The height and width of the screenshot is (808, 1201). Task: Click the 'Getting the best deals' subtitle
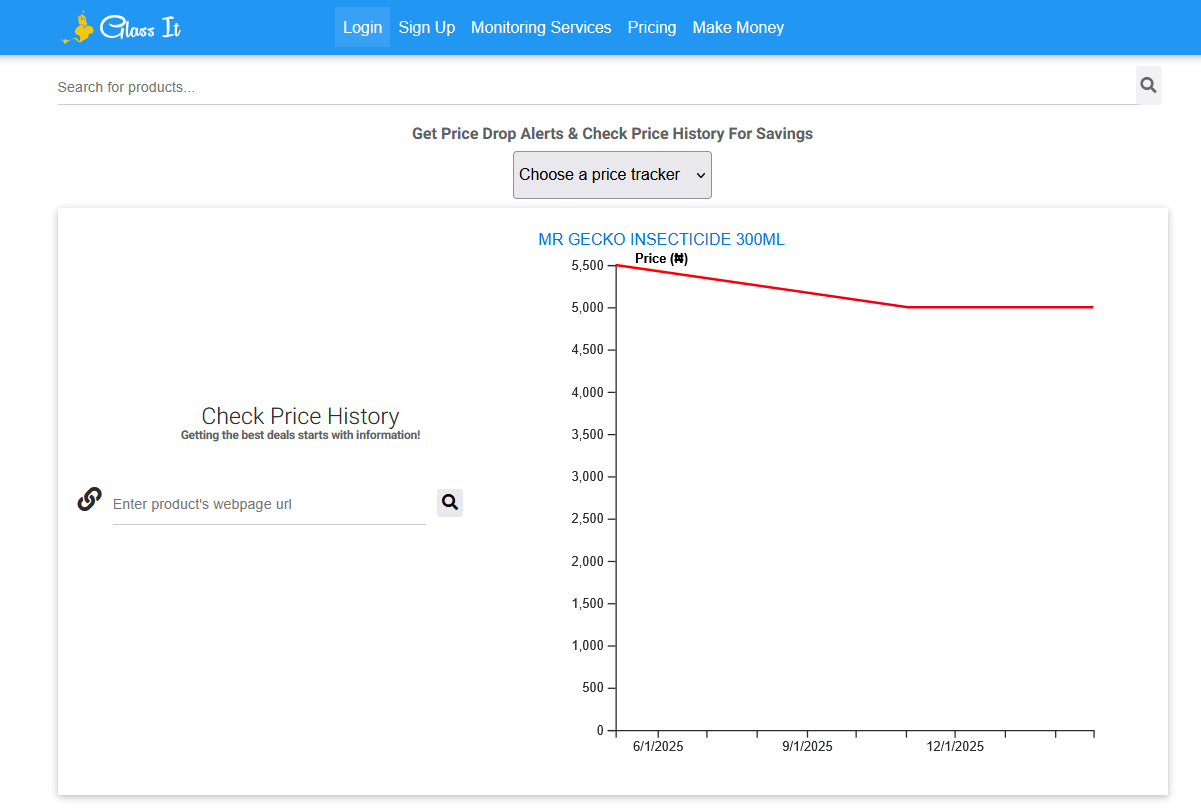300,435
